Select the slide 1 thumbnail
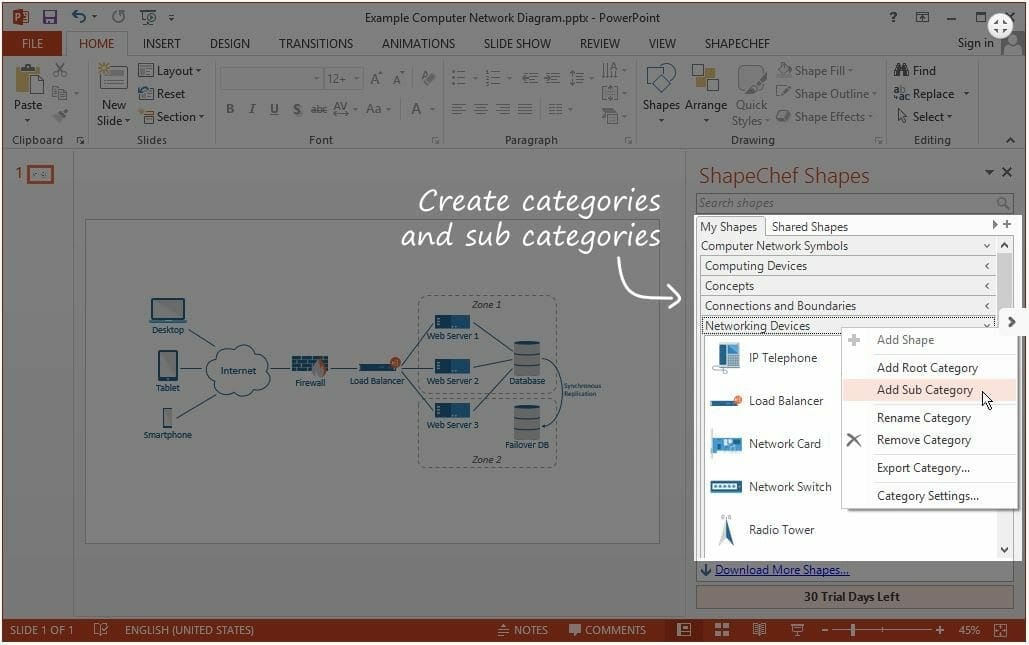 (x=41, y=175)
